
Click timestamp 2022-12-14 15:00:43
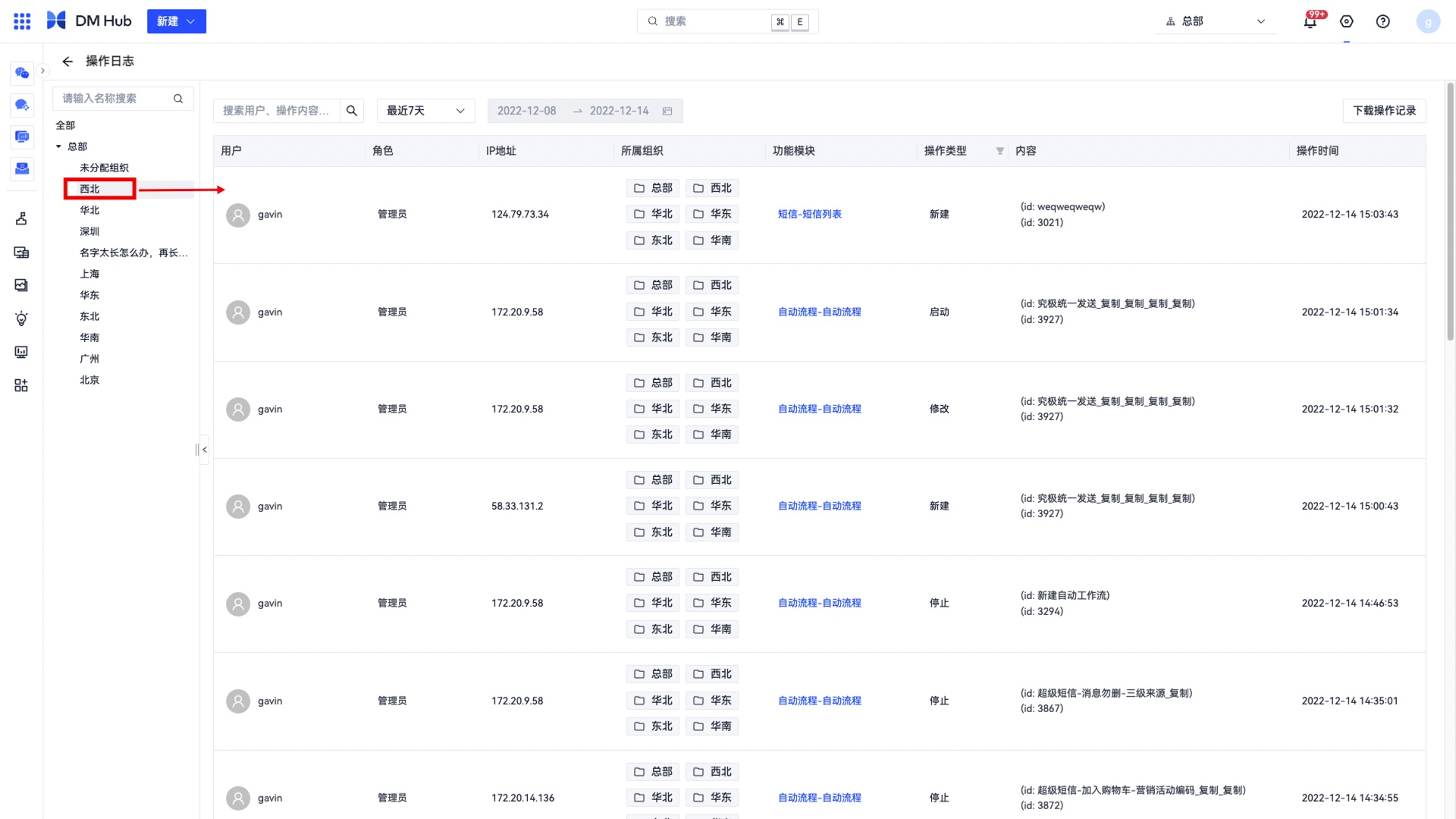[1350, 506]
